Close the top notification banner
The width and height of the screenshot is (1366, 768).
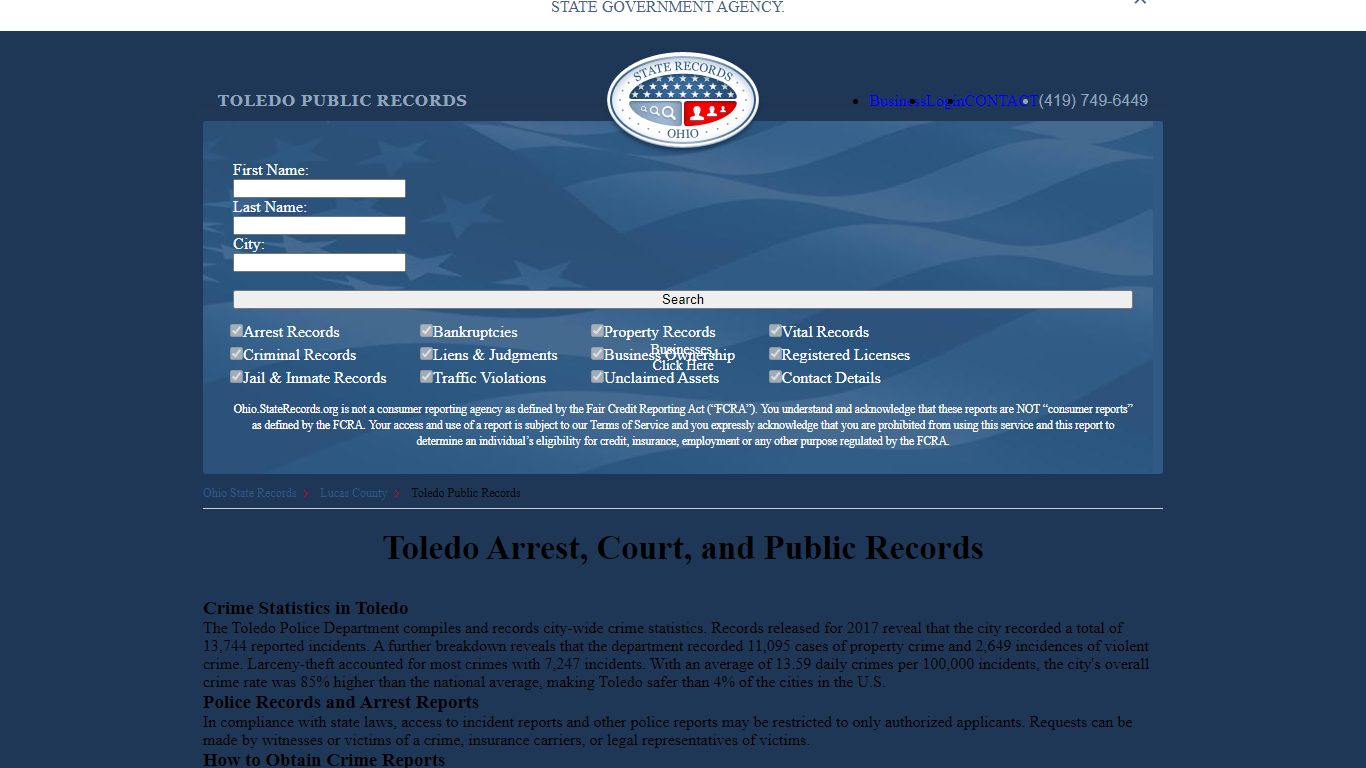tap(1140, 2)
